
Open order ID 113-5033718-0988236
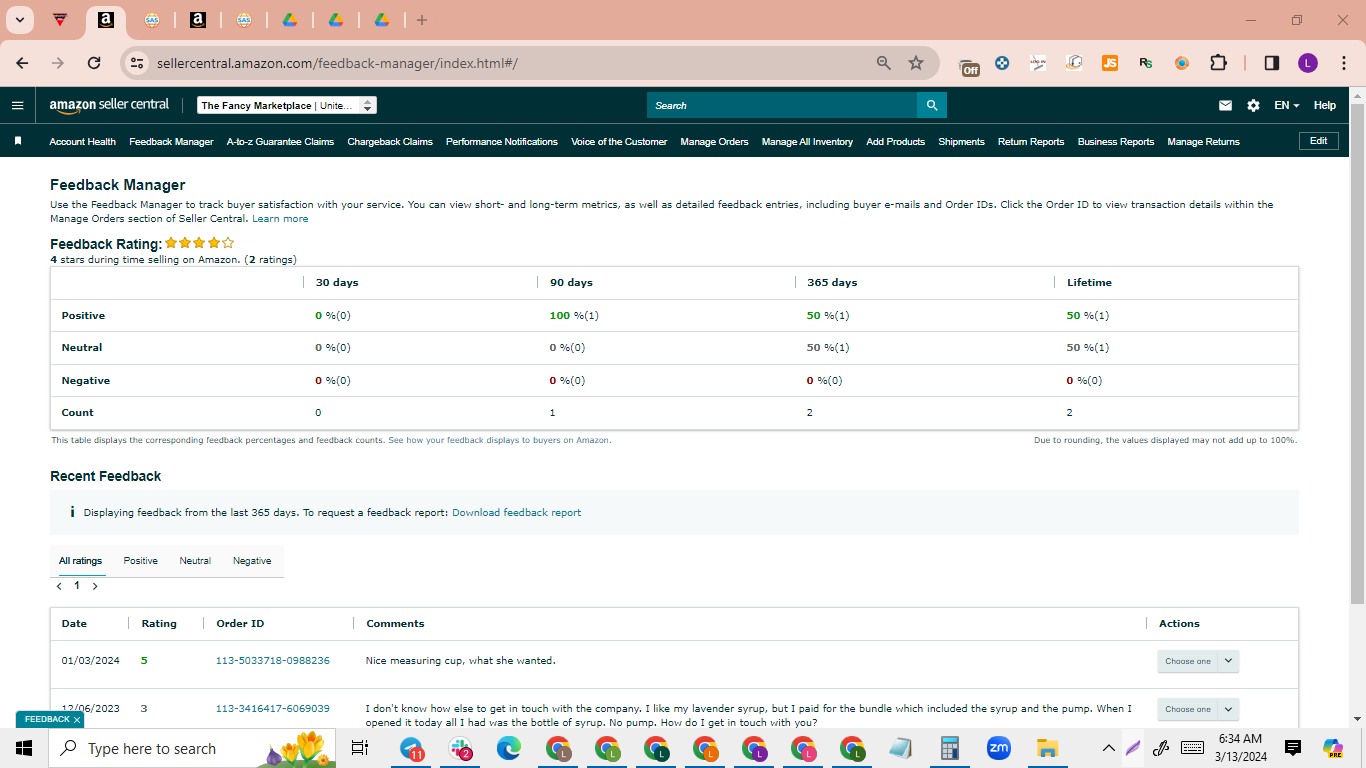click(x=273, y=661)
